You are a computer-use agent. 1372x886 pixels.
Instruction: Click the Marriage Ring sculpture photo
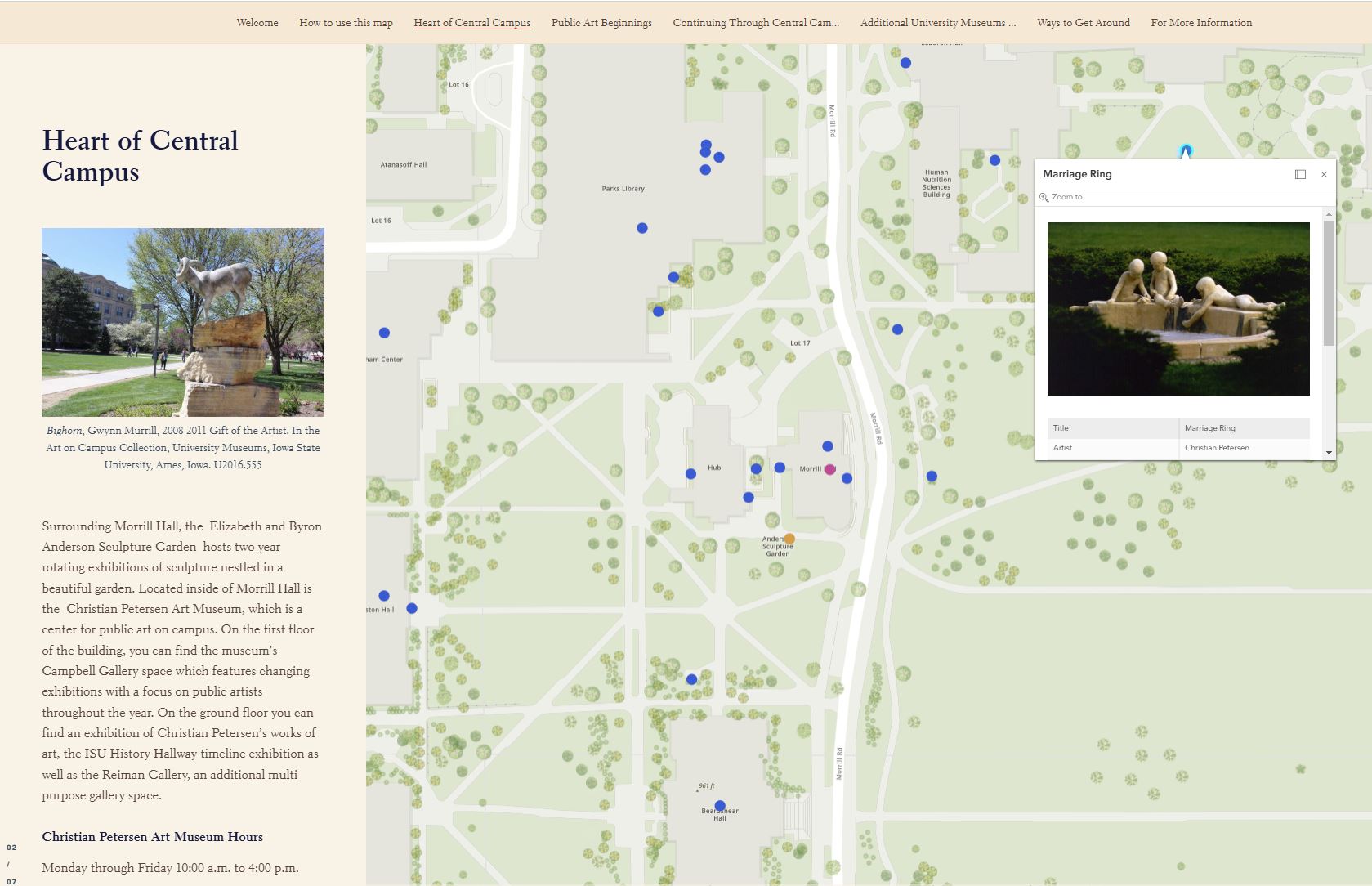coord(1178,309)
